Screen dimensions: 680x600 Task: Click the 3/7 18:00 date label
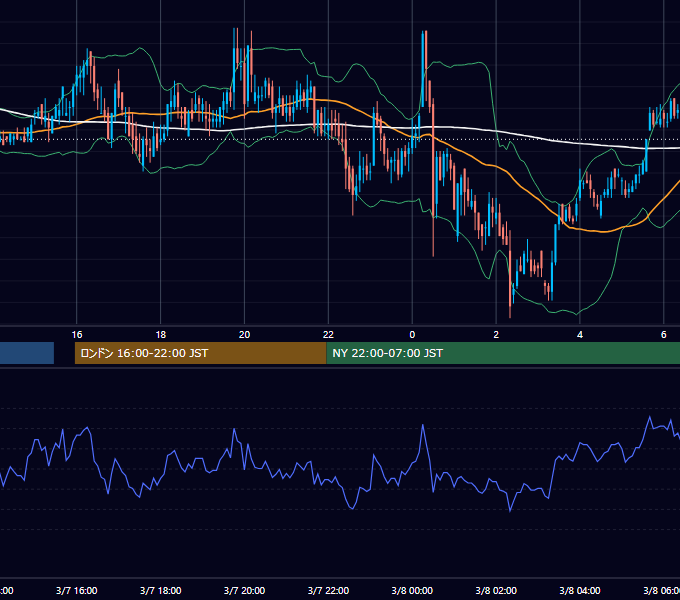tap(160, 590)
